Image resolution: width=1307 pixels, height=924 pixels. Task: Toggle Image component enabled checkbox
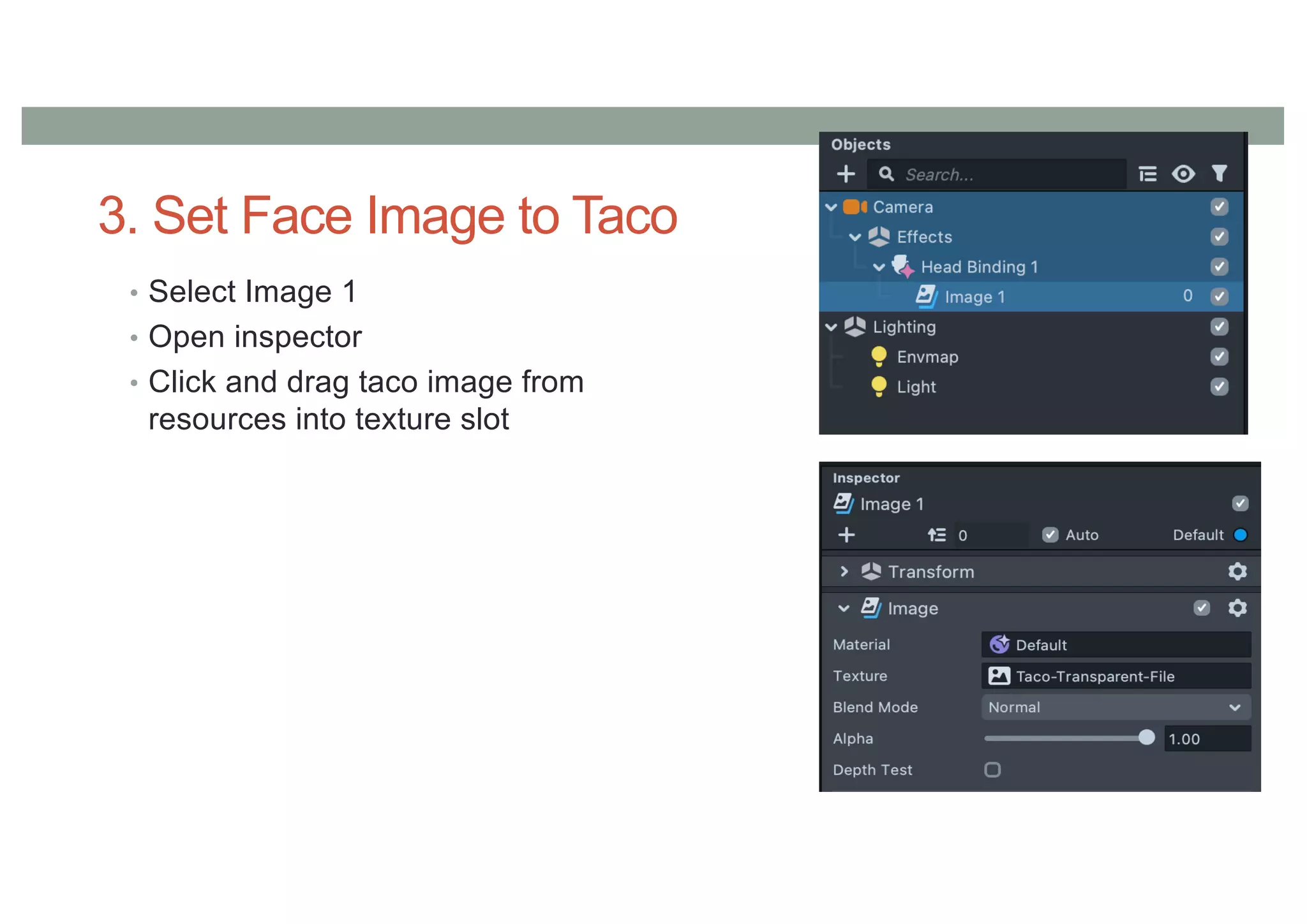click(x=1202, y=607)
